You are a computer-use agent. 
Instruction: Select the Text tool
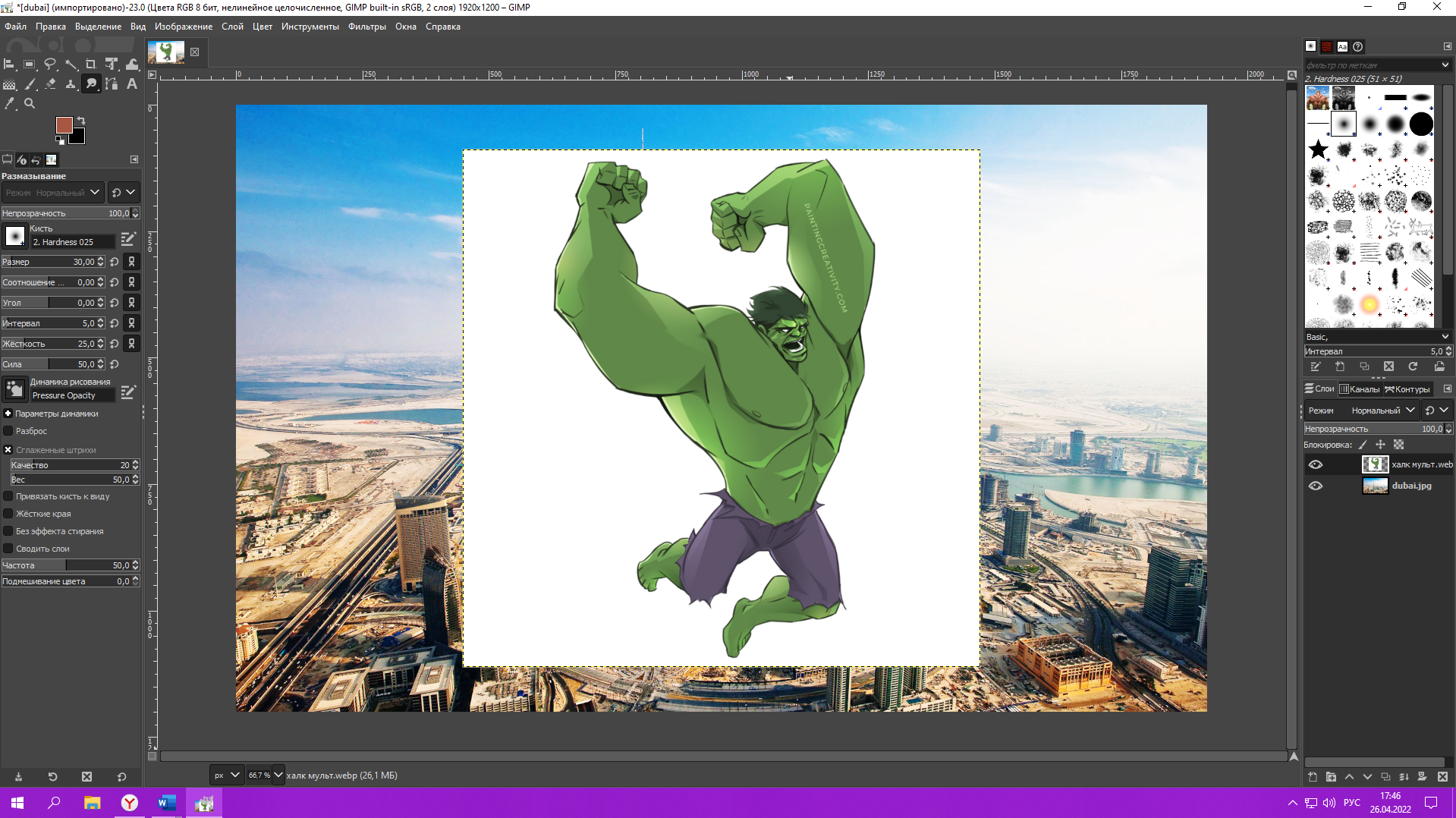point(132,84)
